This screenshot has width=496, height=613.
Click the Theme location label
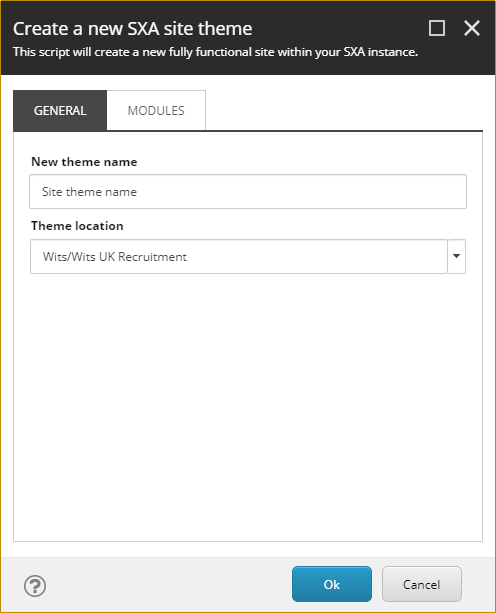point(77,226)
